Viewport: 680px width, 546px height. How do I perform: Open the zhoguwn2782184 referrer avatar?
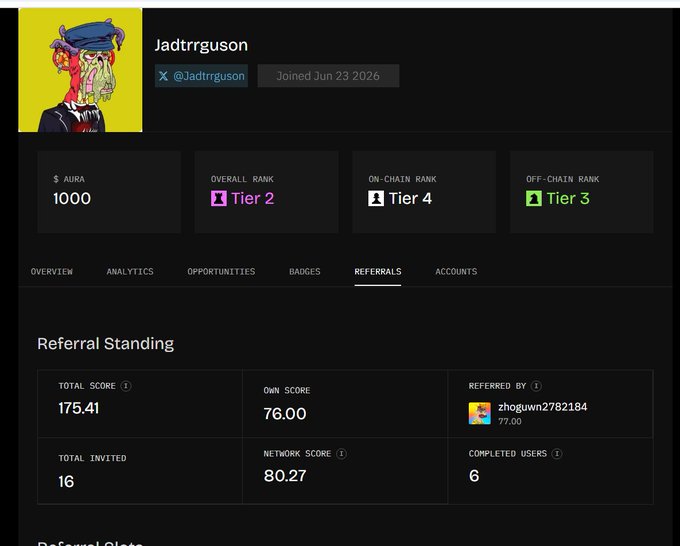coord(480,413)
